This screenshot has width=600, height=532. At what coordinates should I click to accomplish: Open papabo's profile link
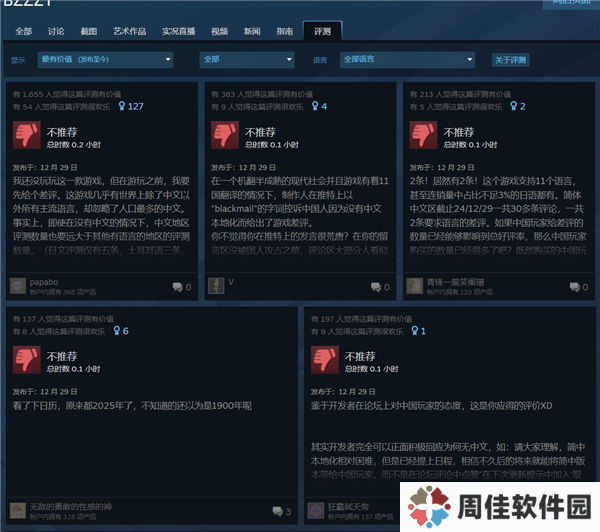pos(44,282)
